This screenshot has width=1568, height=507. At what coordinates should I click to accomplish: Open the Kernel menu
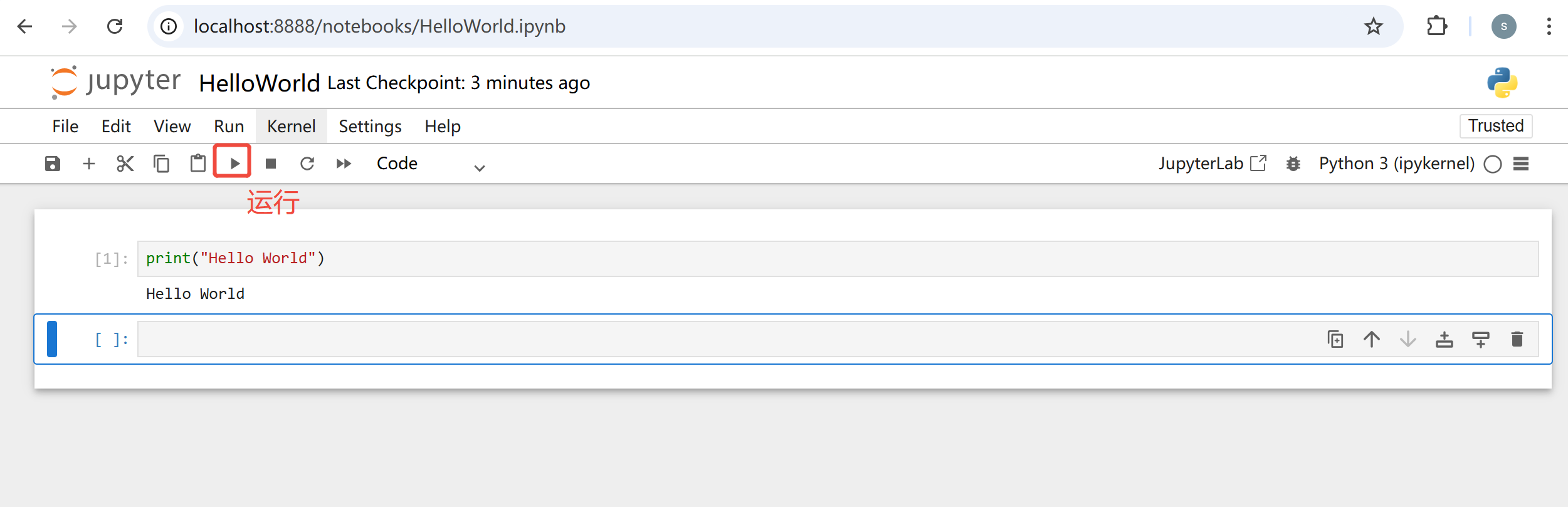pos(292,127)
